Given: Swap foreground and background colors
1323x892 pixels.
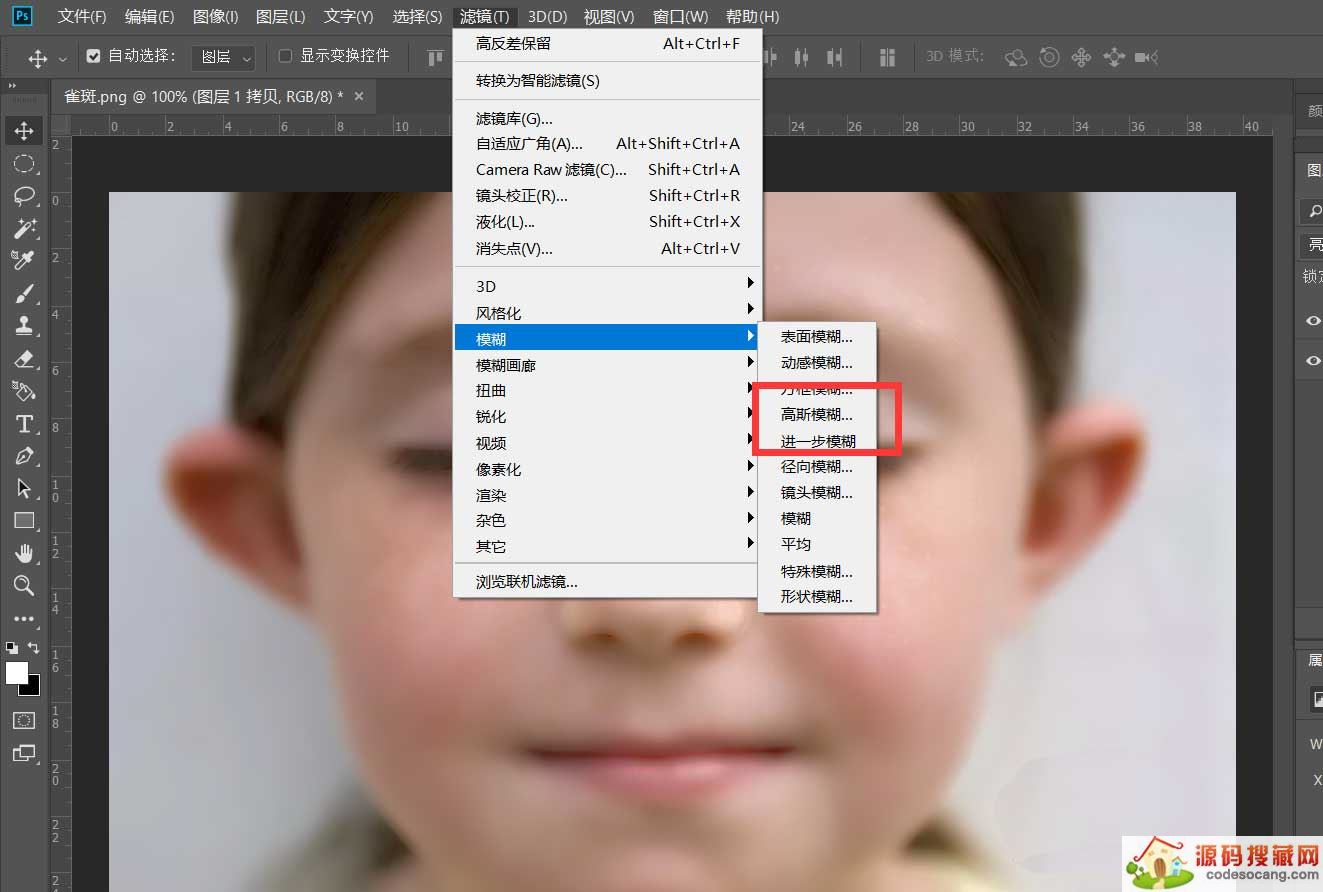Looking at the screenshot, I should [x=34, y=648].
